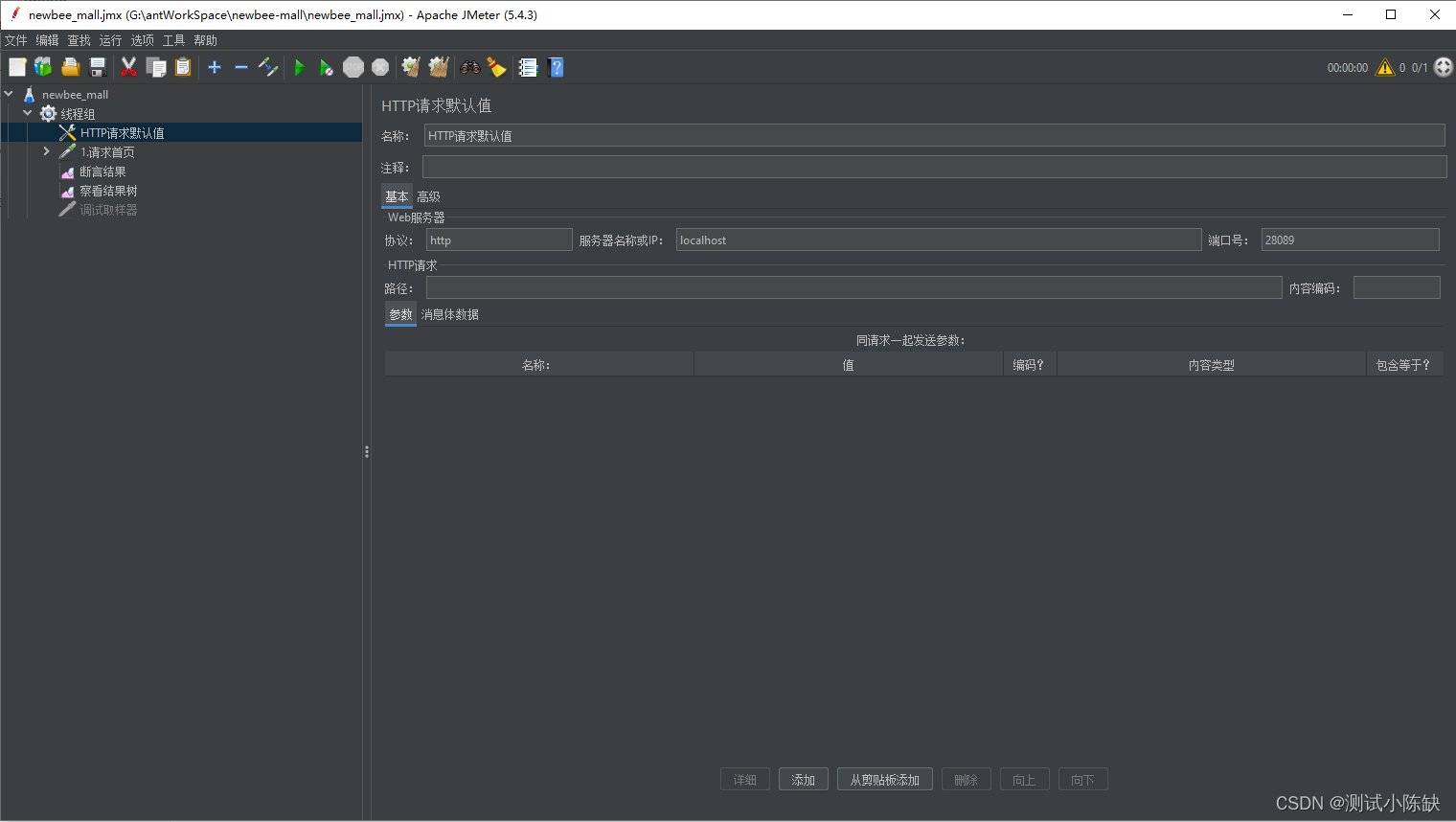
Task: Click the 协议 field containing http
Action: (x=499, y=240)
